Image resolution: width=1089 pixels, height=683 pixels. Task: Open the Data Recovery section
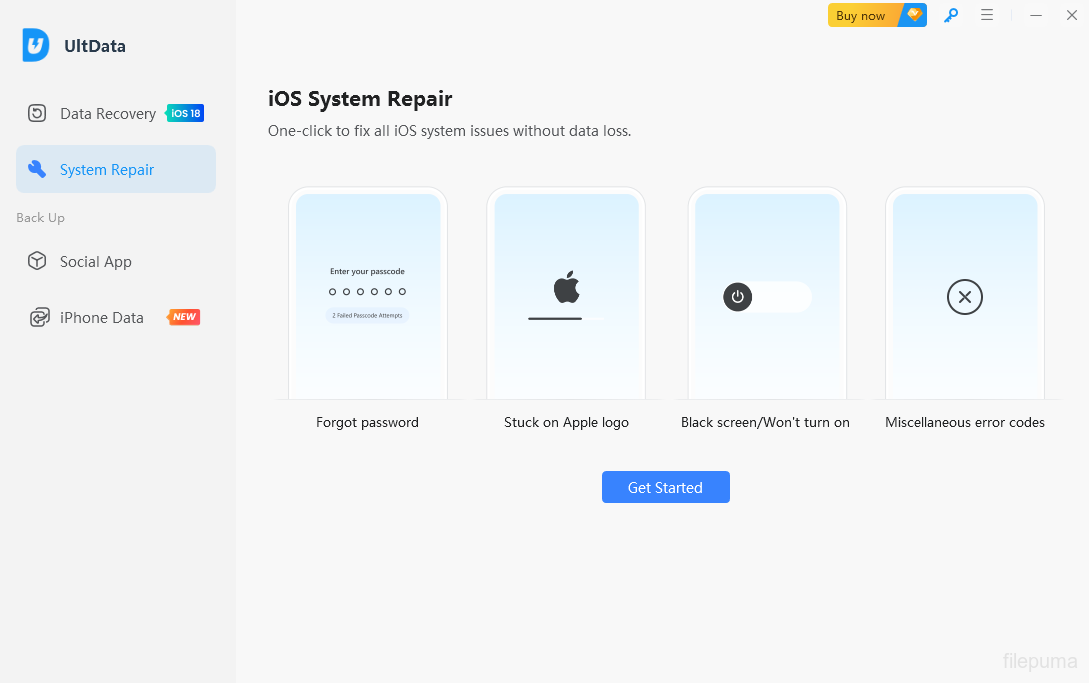[108, 113]
